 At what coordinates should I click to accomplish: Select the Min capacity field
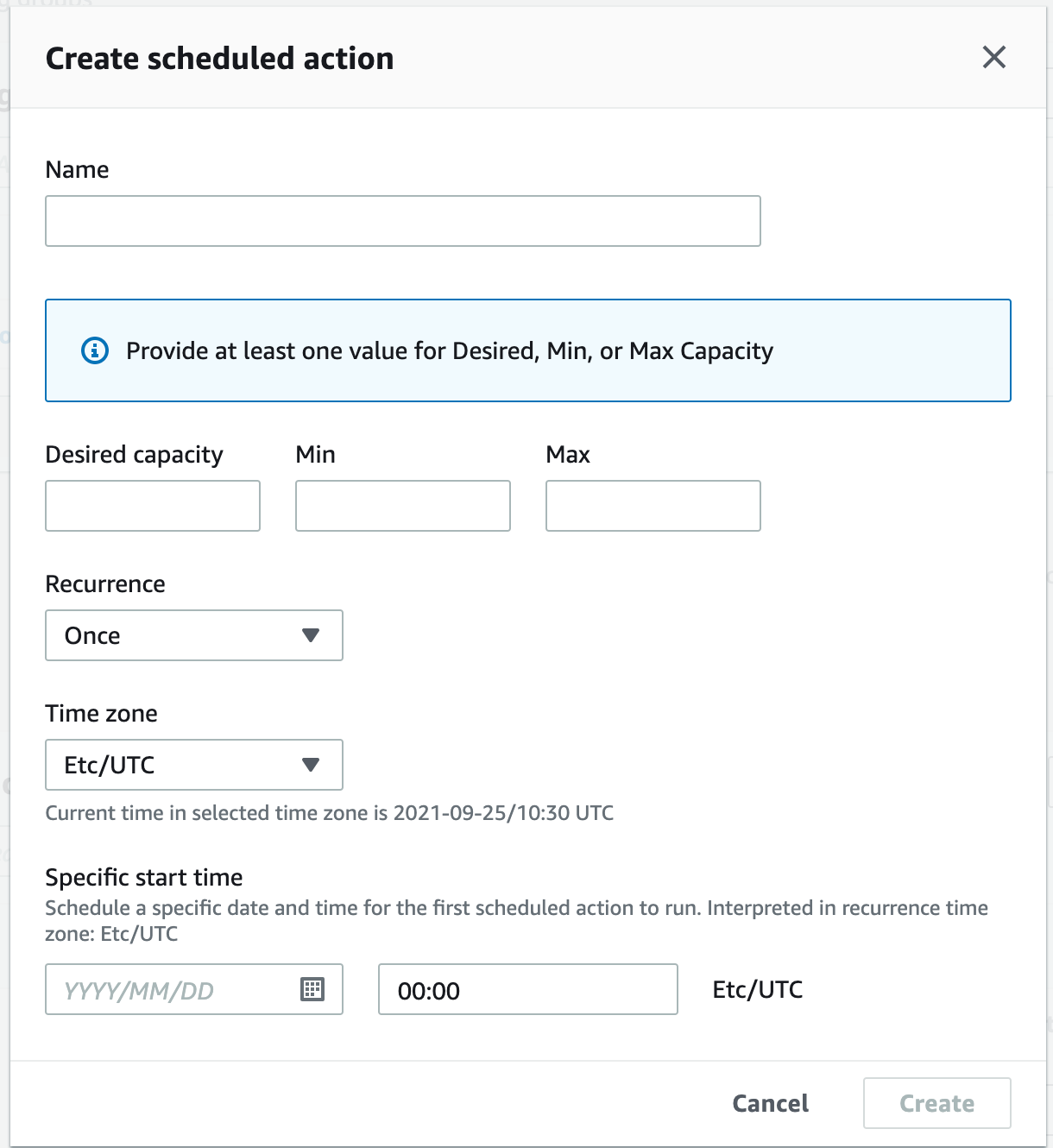tap(402, 506)
